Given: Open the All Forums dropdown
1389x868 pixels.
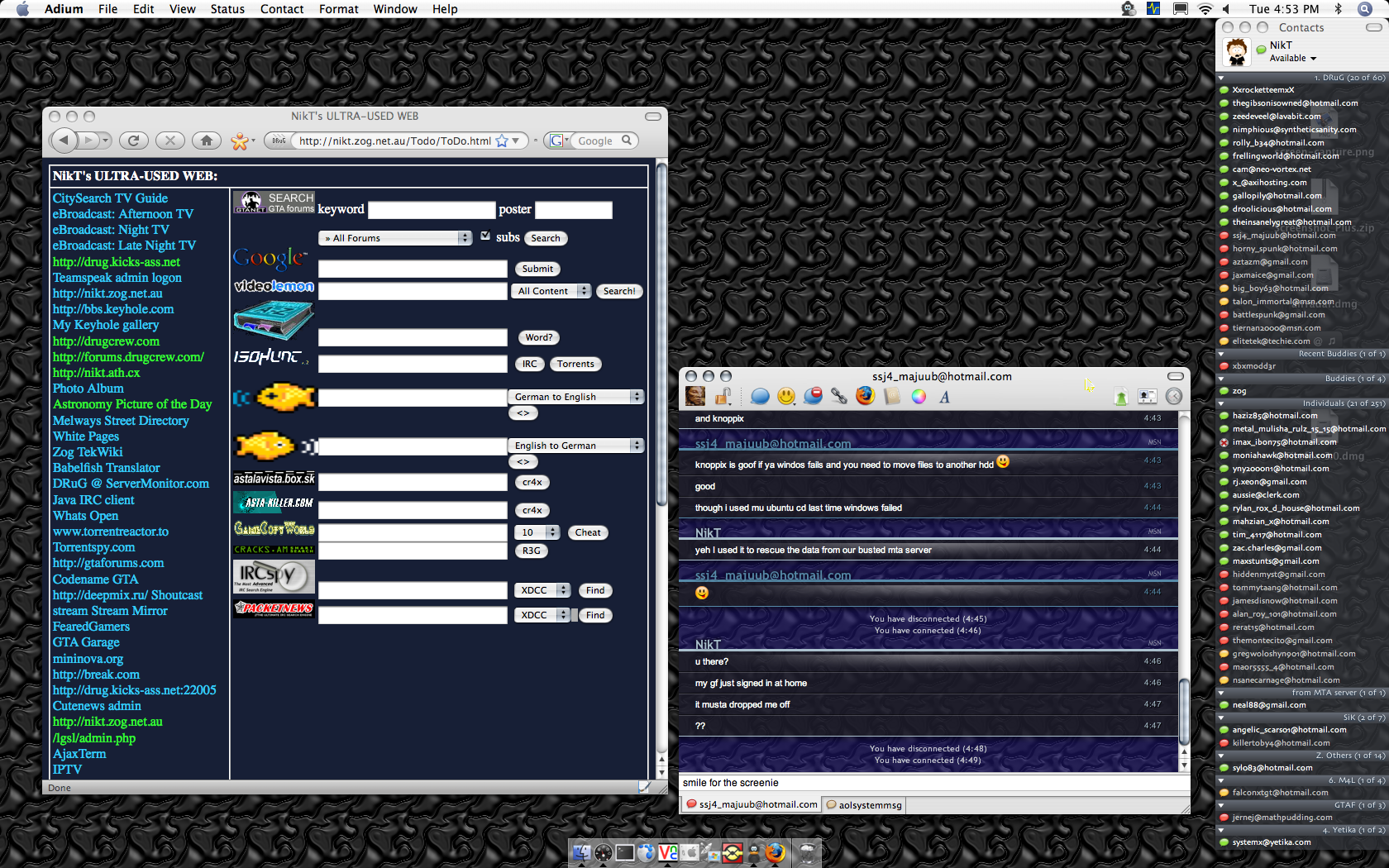Looking at the screenshot, I should click(394, 238).
